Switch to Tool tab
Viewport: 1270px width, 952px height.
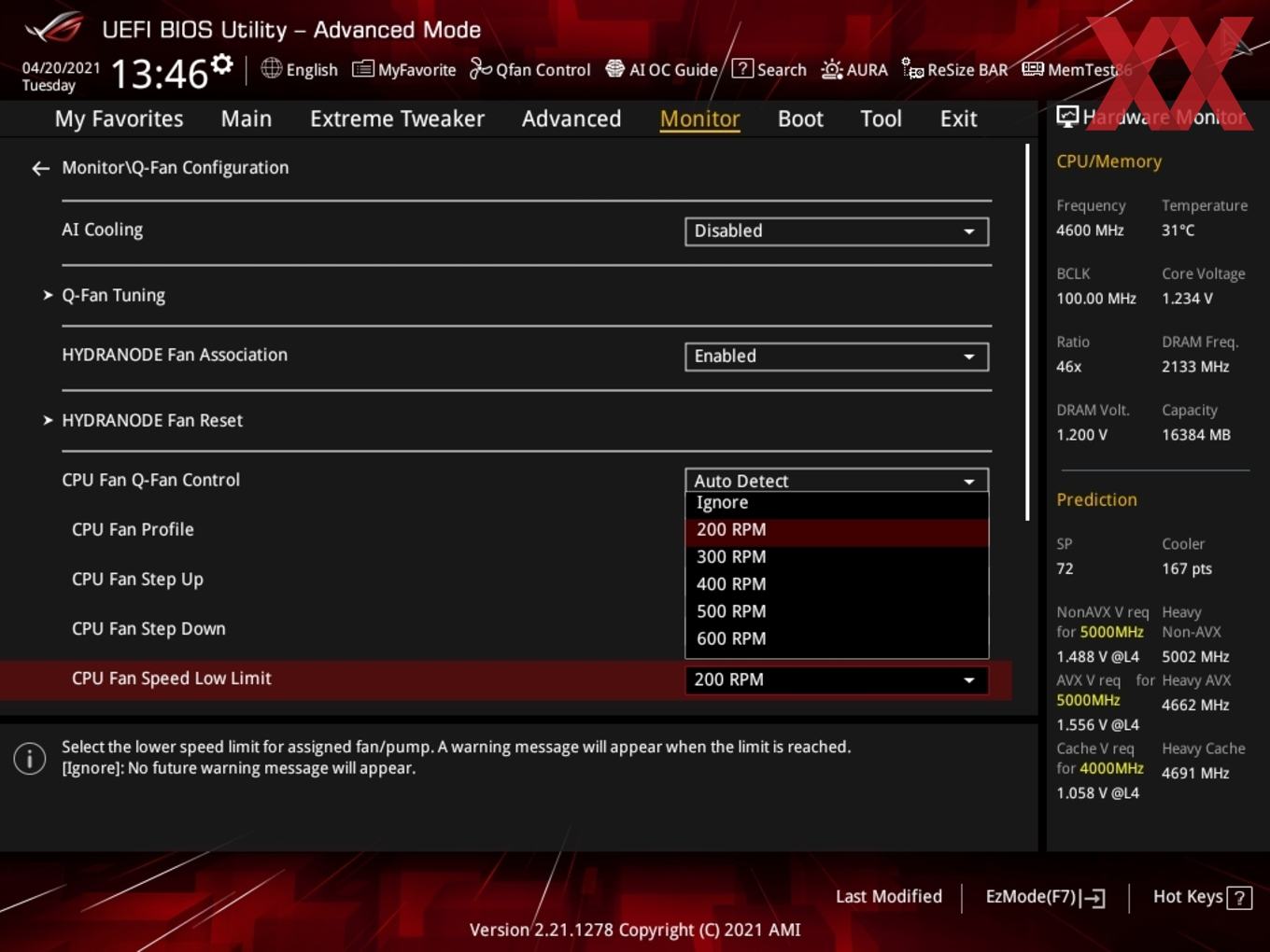click(x=881, y=119)
